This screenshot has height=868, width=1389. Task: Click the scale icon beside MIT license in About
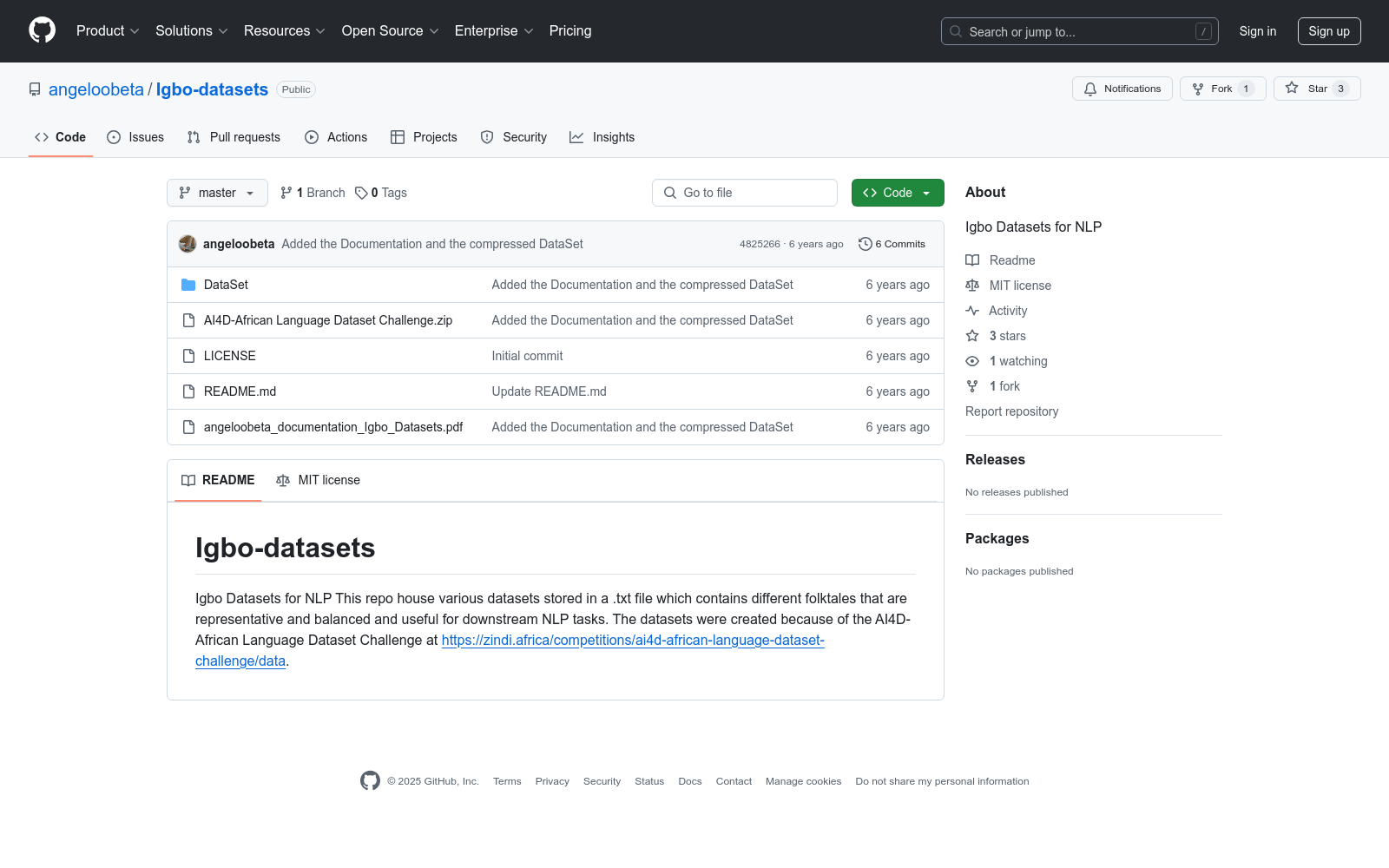[972, 286]
